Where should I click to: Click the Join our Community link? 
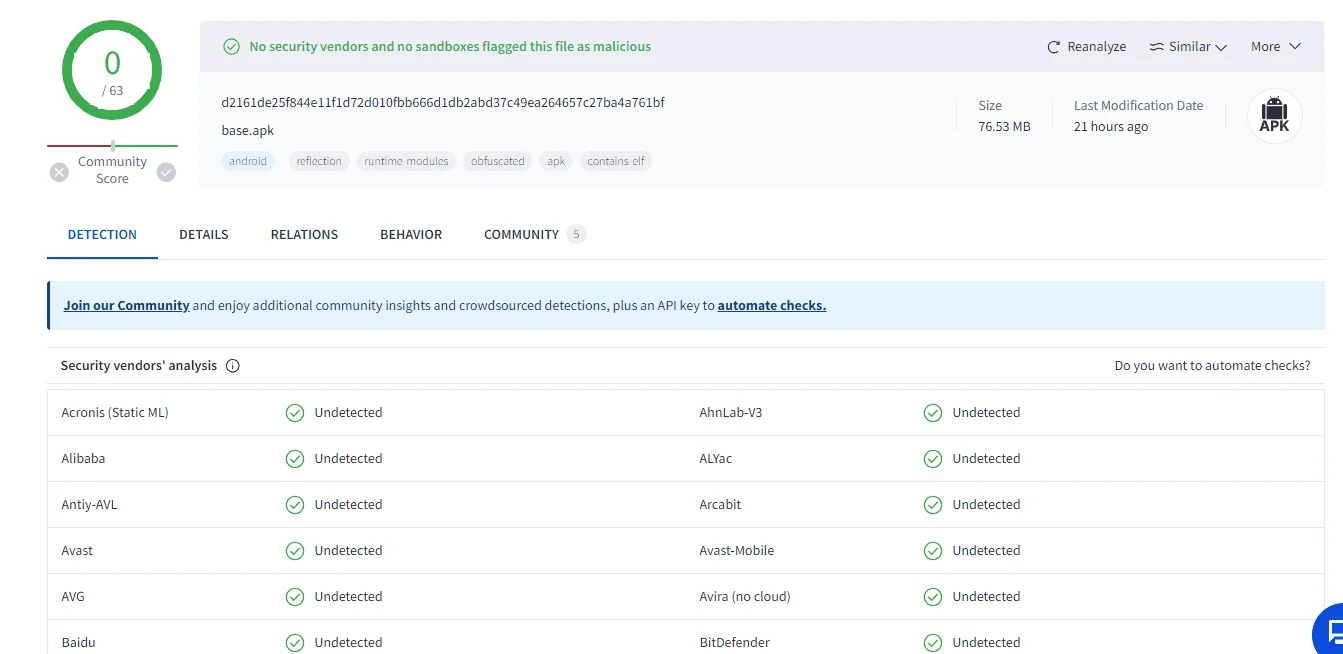126,306
